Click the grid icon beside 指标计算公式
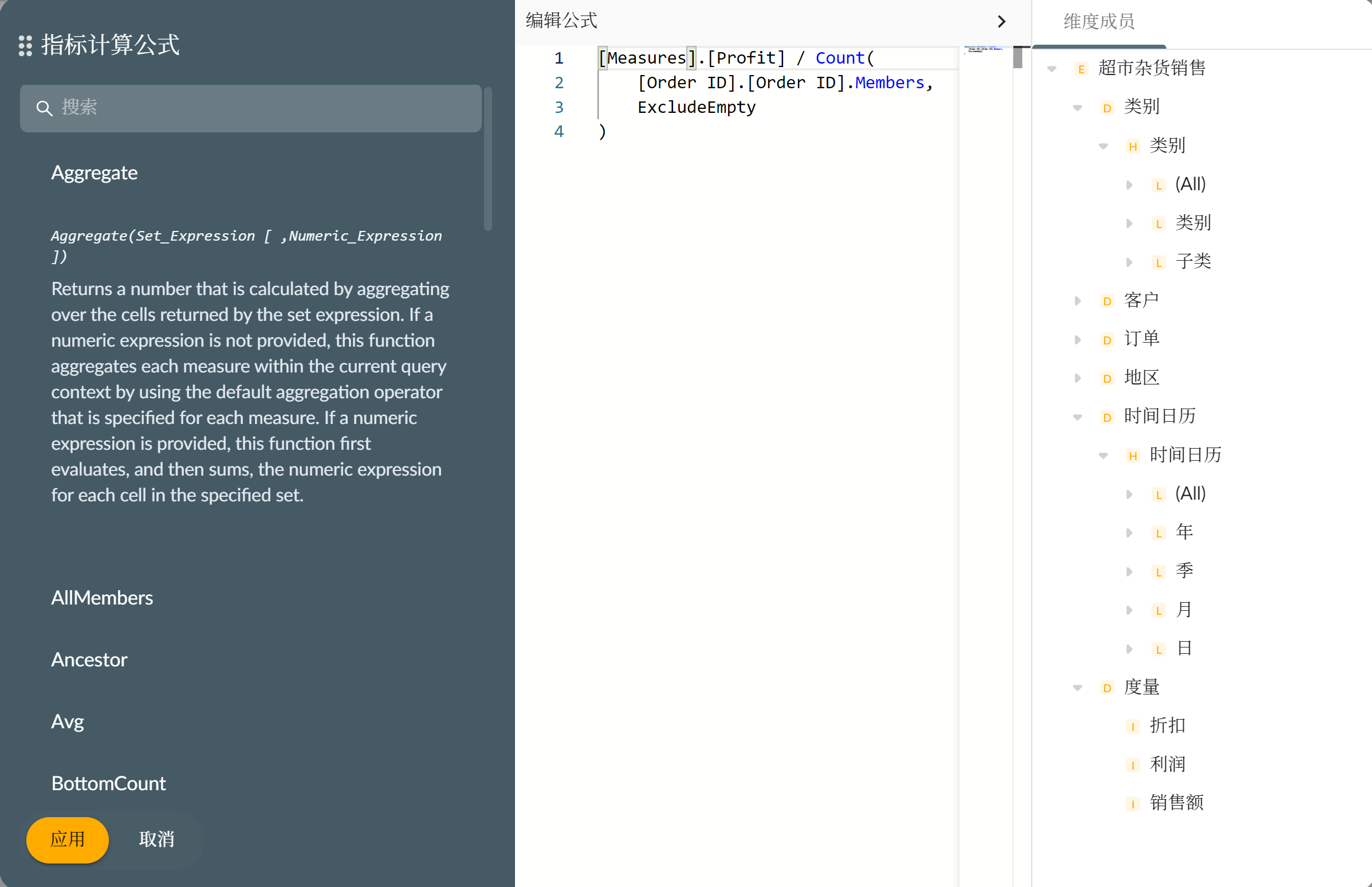Viewport: 1372px width, 887px height. tap(25, 45)
